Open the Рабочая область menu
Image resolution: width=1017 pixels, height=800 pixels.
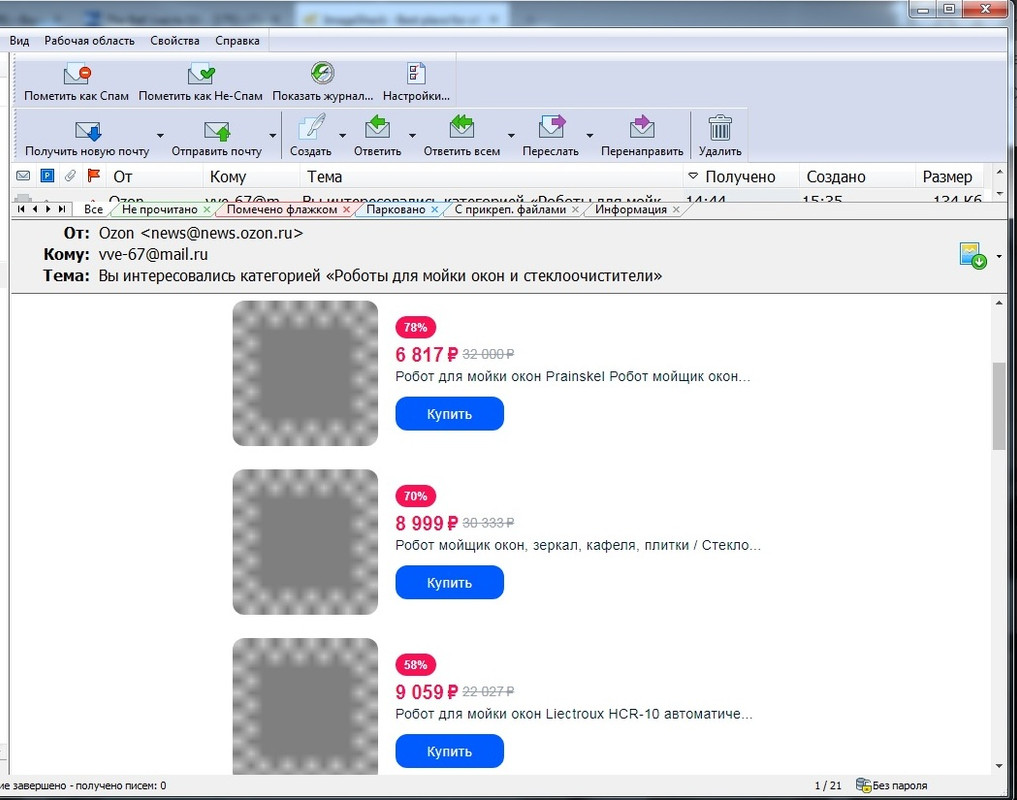coord(90,40)
